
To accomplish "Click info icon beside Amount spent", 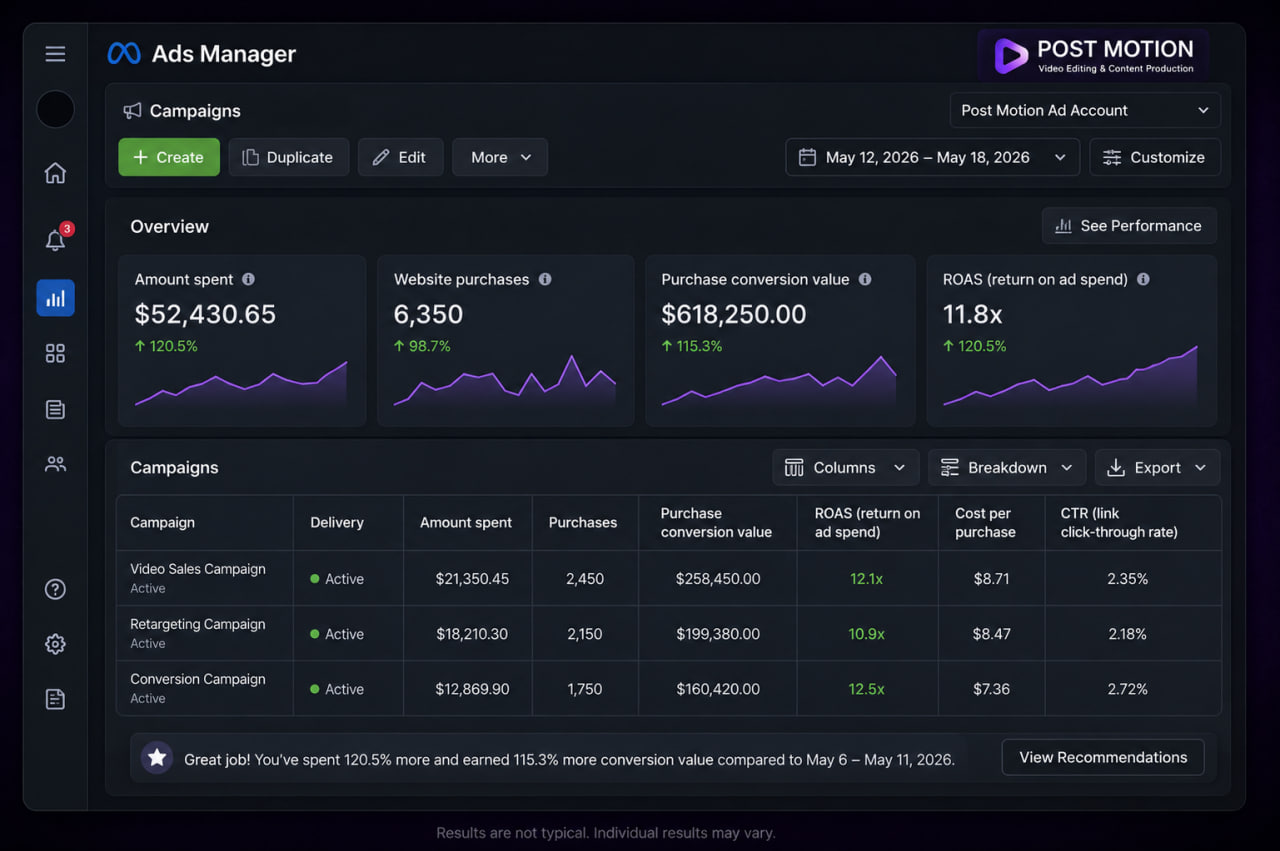I will [248, 279].
